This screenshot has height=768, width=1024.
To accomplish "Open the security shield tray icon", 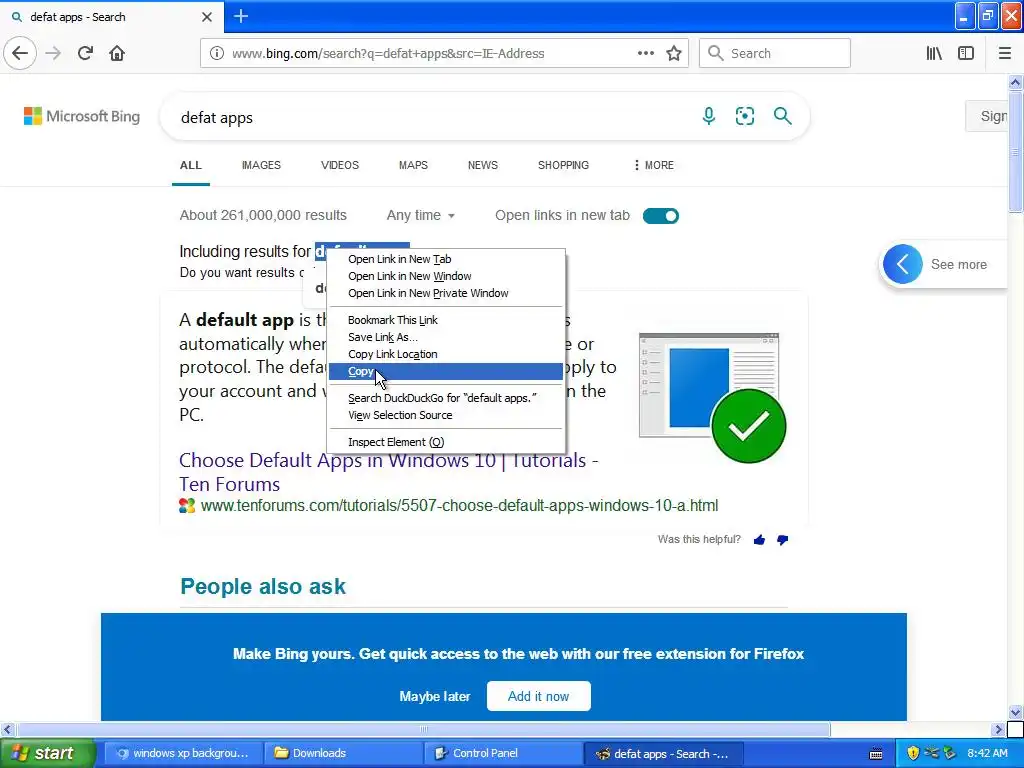I will click(913, 753).
